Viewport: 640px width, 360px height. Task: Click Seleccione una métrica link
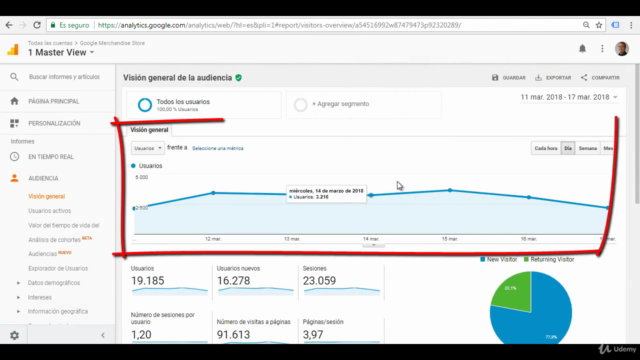click(218, 149)
